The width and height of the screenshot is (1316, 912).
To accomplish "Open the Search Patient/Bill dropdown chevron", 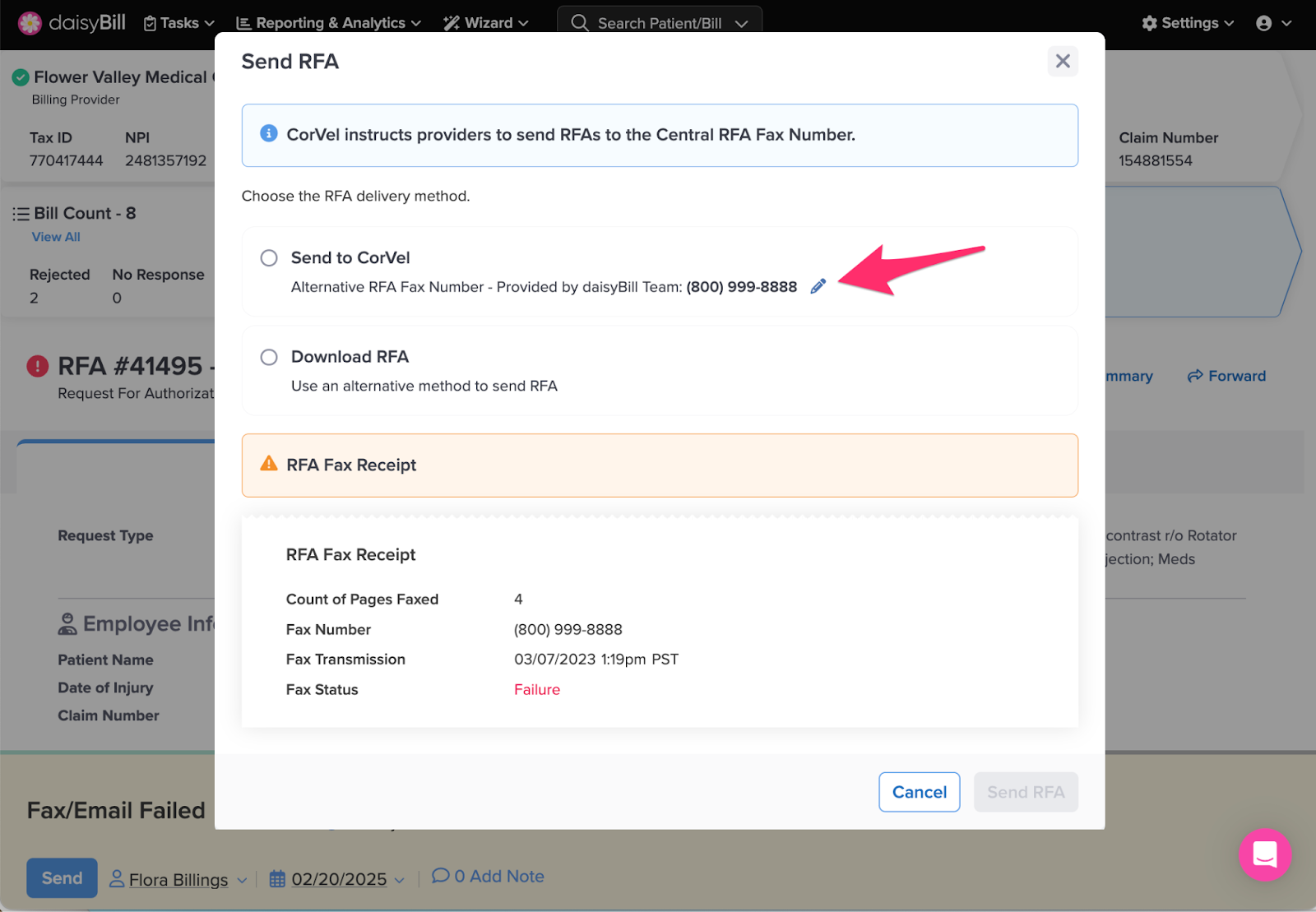I will click(x=742, y=24).
